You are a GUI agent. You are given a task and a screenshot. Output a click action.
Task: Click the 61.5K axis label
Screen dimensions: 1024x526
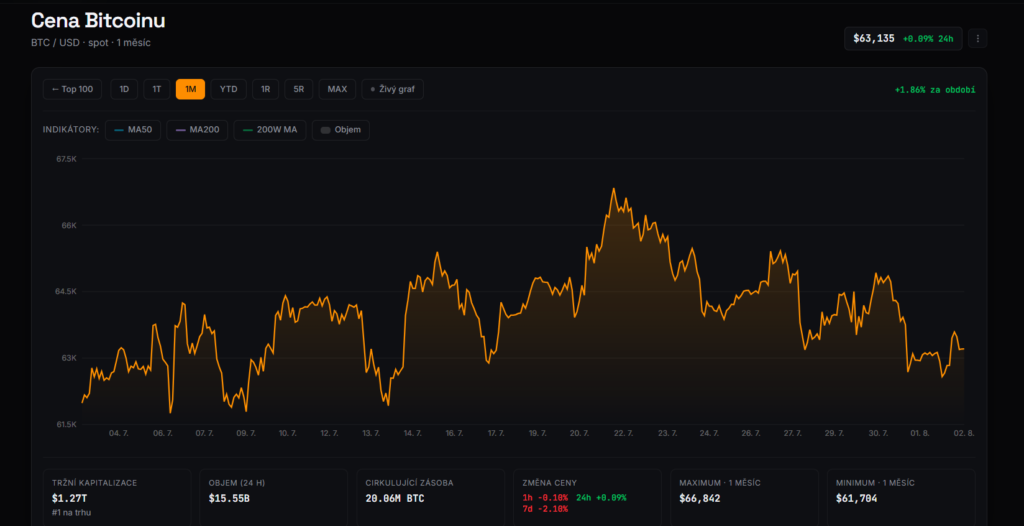coord(67,425)
